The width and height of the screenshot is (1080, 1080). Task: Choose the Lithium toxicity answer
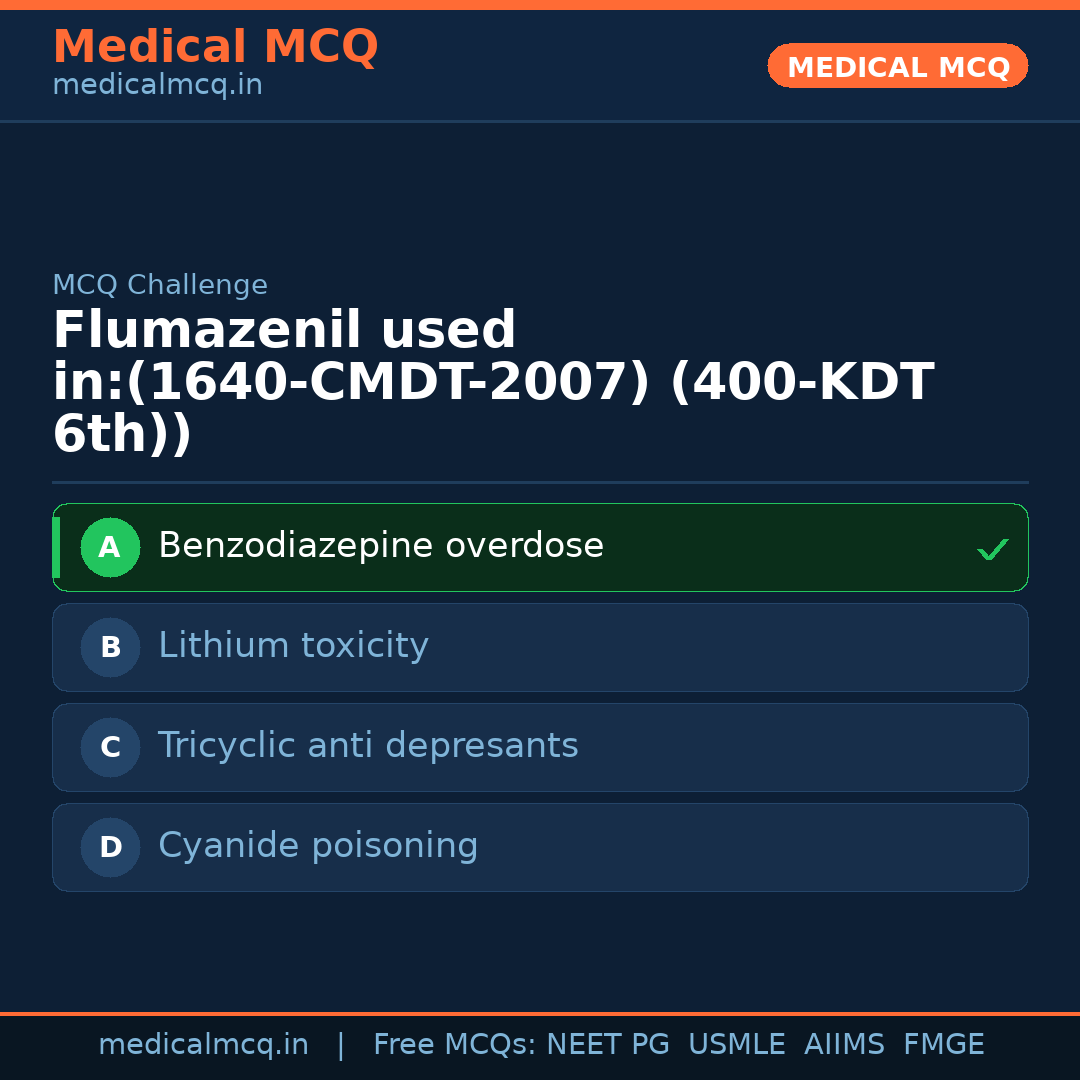[x=293, y=646]
